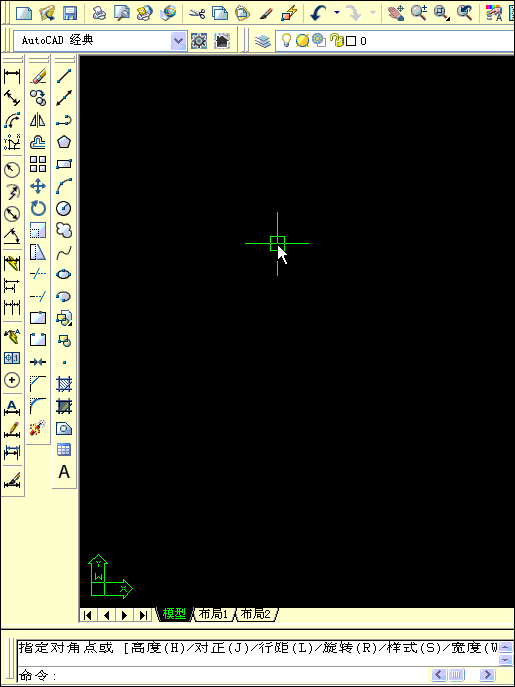The height and width of the screenshot is (687, 515).
Task: Click the Print (plot) icon
Action: [x=99, y=13]
